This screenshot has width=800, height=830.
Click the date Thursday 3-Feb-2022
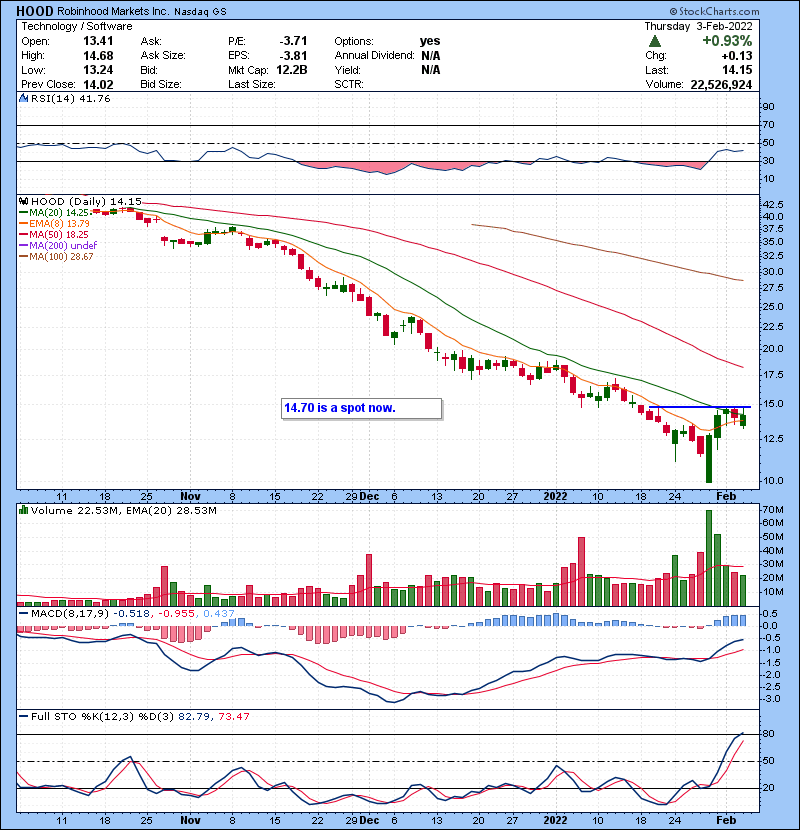pos(698,26)
